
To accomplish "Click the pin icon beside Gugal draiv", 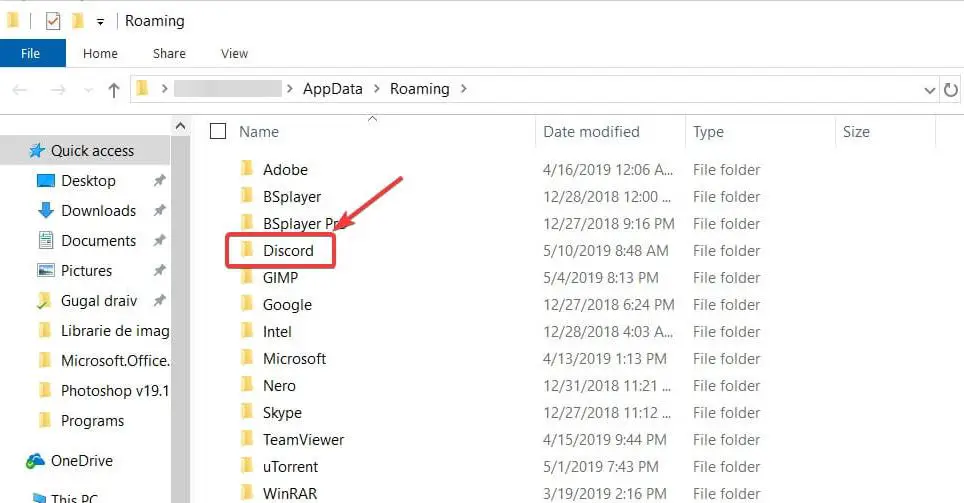I will pyautogui.click(x=159, y=301).
